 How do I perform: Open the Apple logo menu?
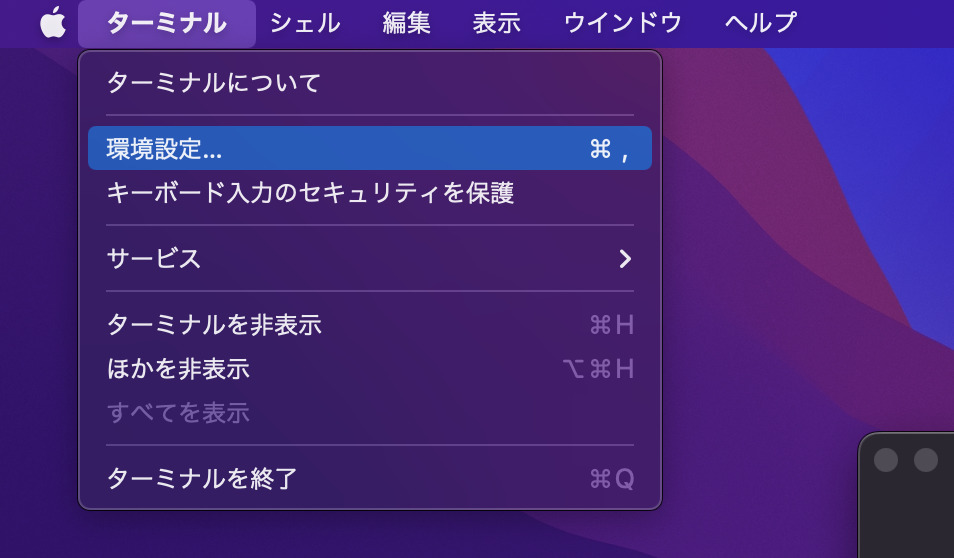(x=53, y=23)
